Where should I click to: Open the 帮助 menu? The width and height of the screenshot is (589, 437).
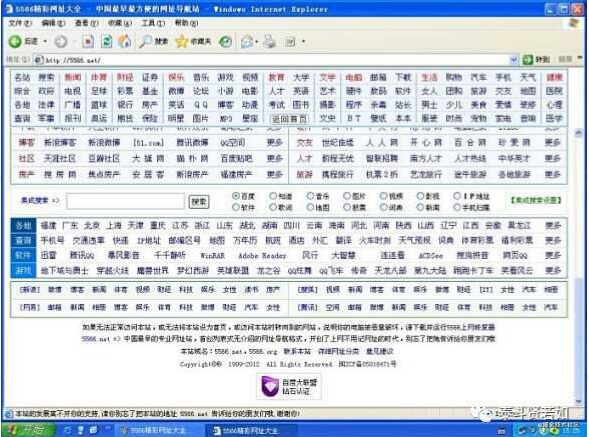click(186, 23)
